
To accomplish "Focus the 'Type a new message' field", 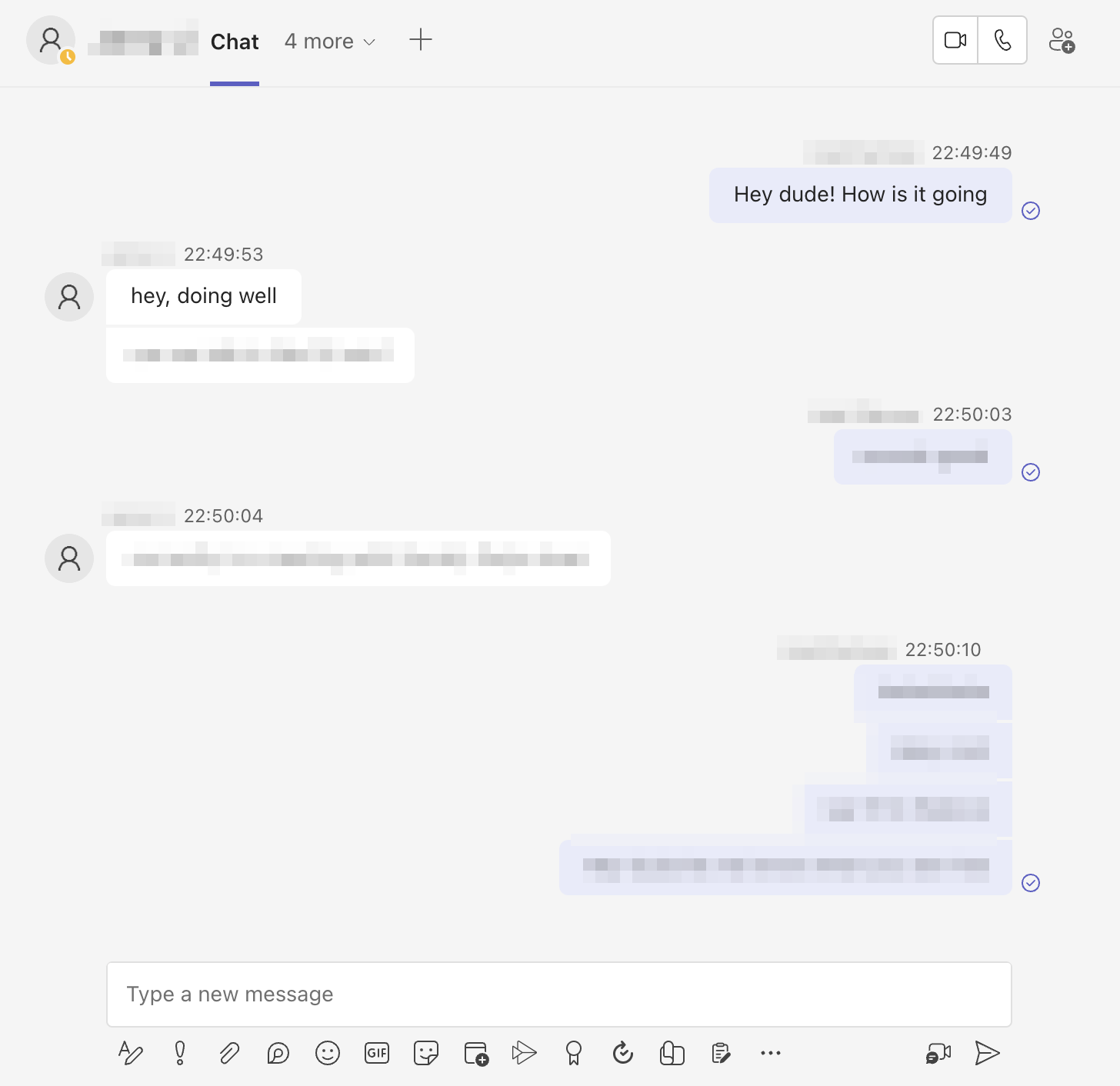I will pos(559,994).
